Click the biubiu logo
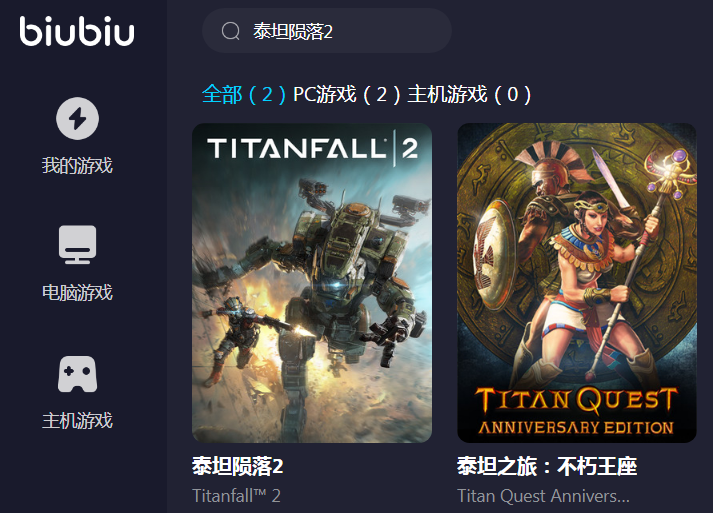This screenshot has height=513, width=713. click(77, 31)
